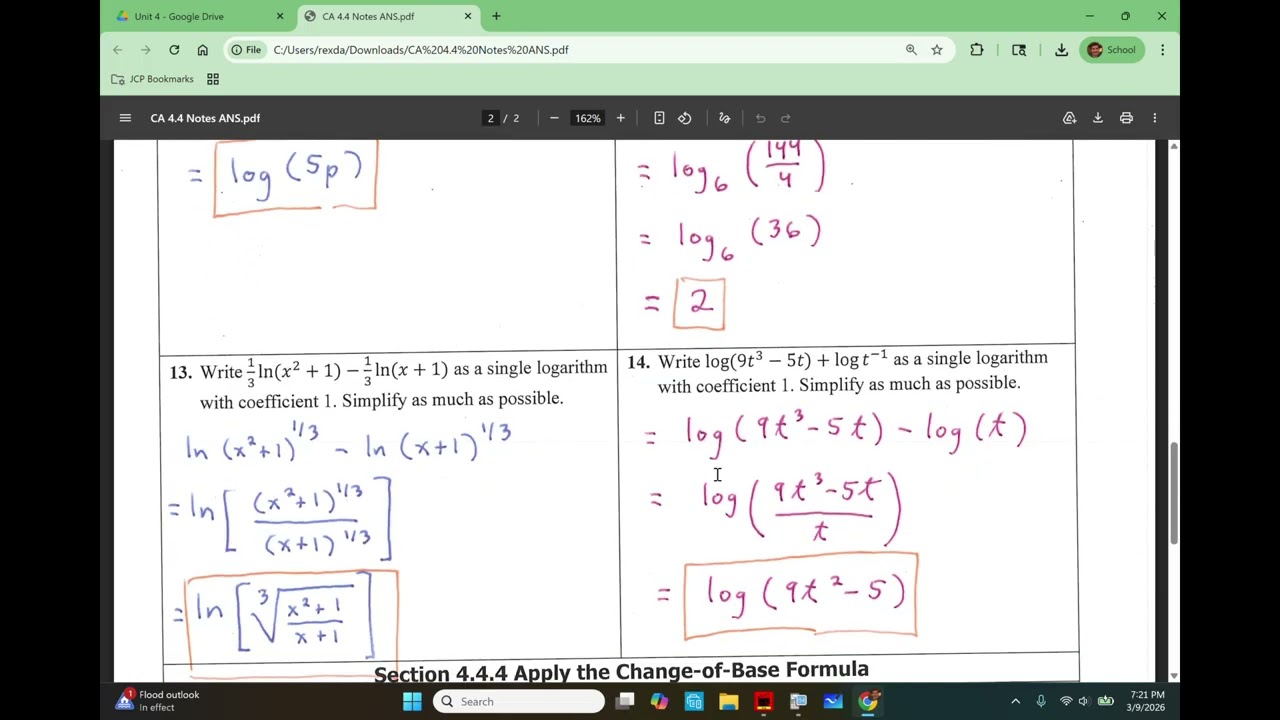
Task: Open the browser home page
Action: [203, 50]
